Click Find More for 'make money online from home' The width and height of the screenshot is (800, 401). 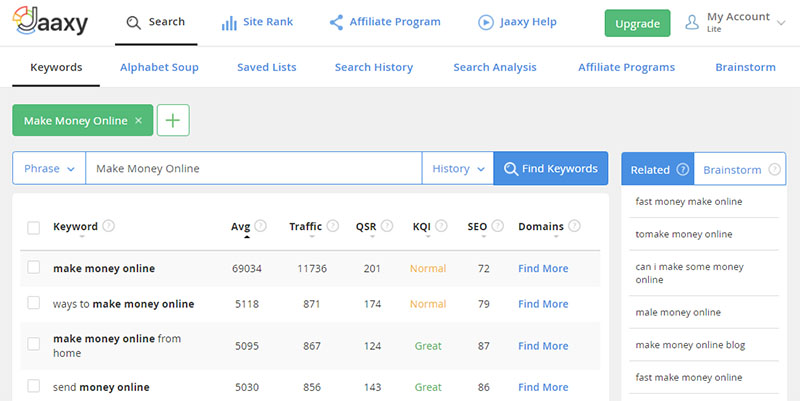[x=543, y=346]
